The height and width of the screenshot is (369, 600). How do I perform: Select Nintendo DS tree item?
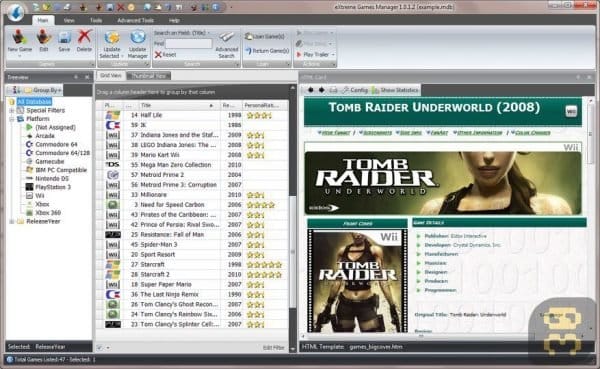(52, 178)
